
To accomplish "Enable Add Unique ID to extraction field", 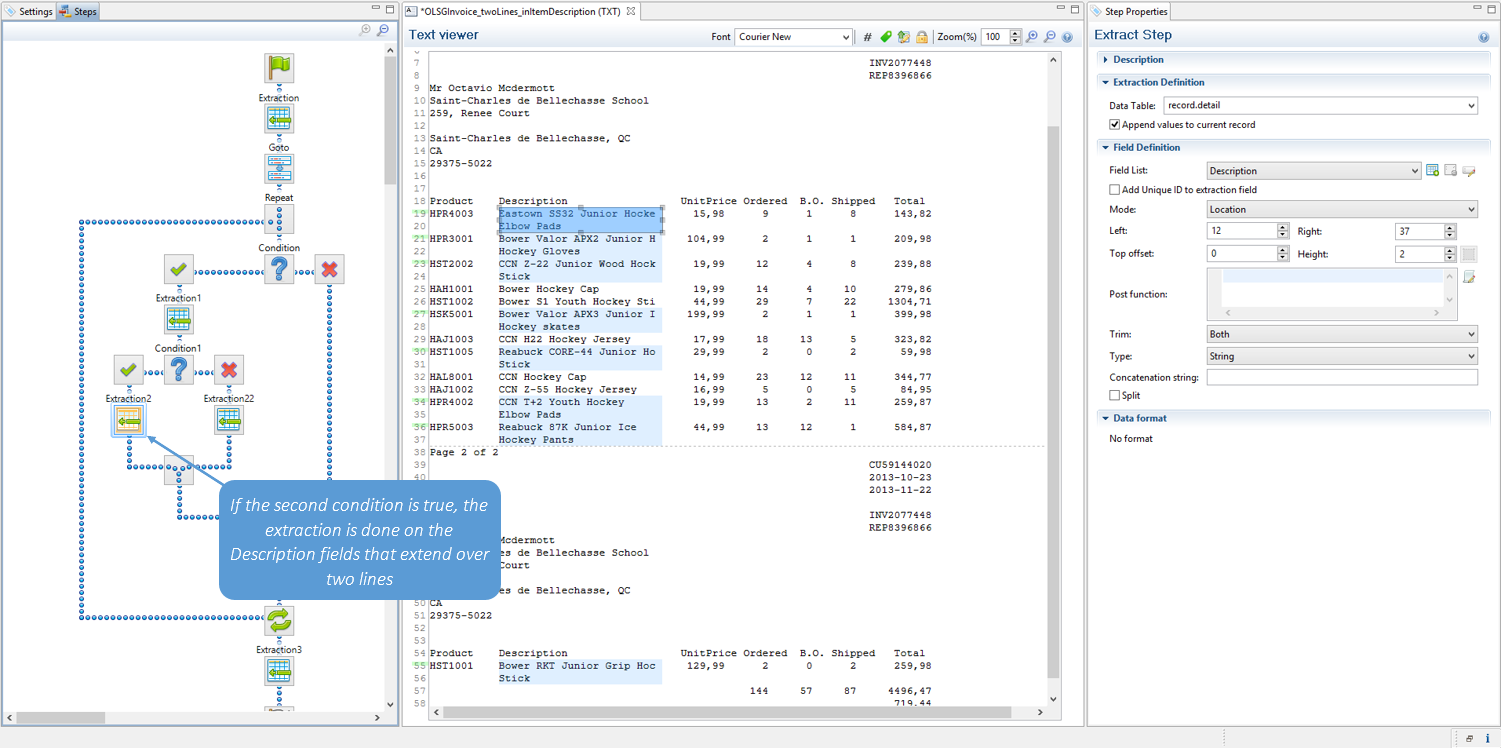I will pos(1115,190).
